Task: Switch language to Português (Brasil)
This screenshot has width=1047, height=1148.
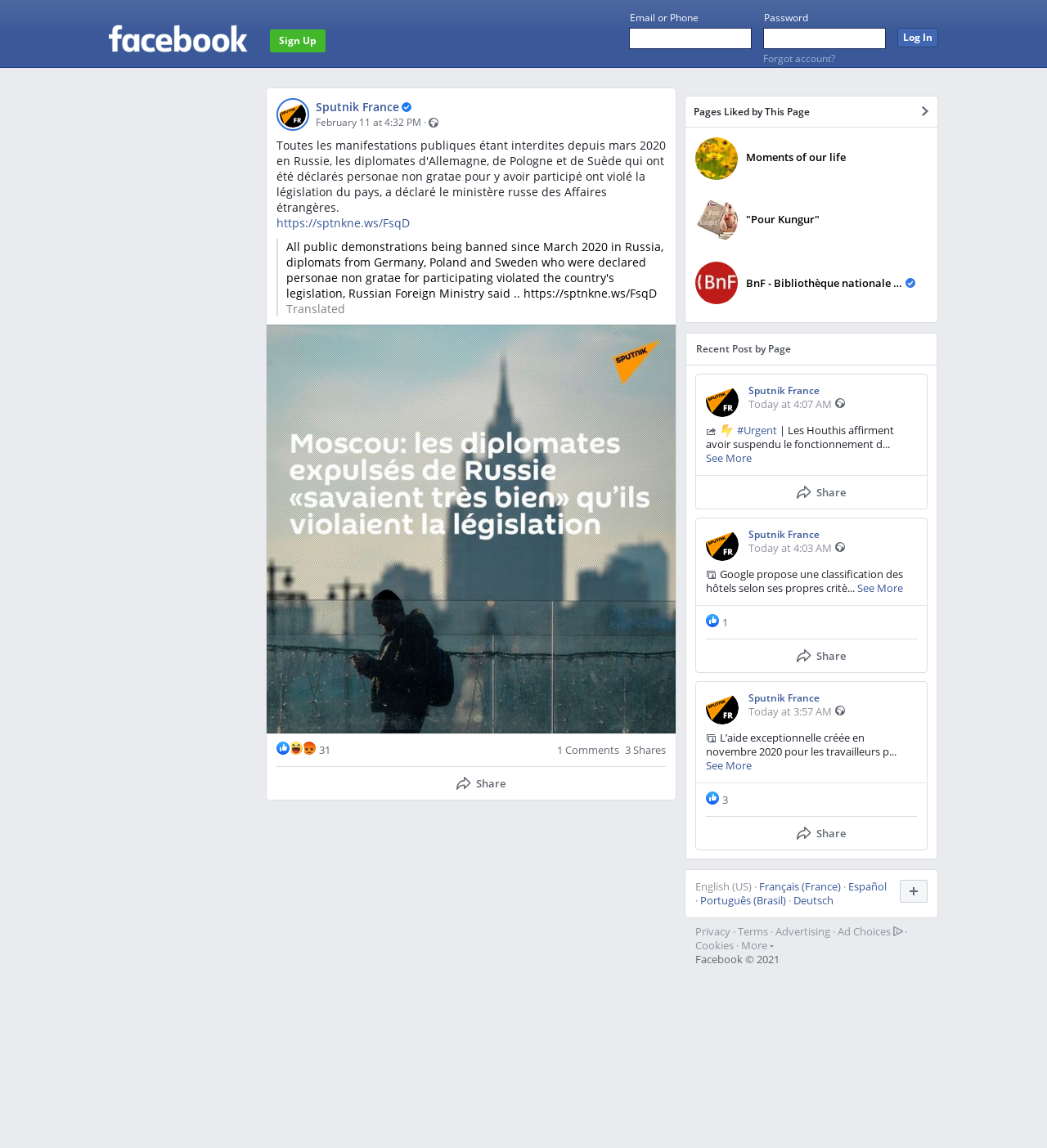Action: tap(743, 900)
